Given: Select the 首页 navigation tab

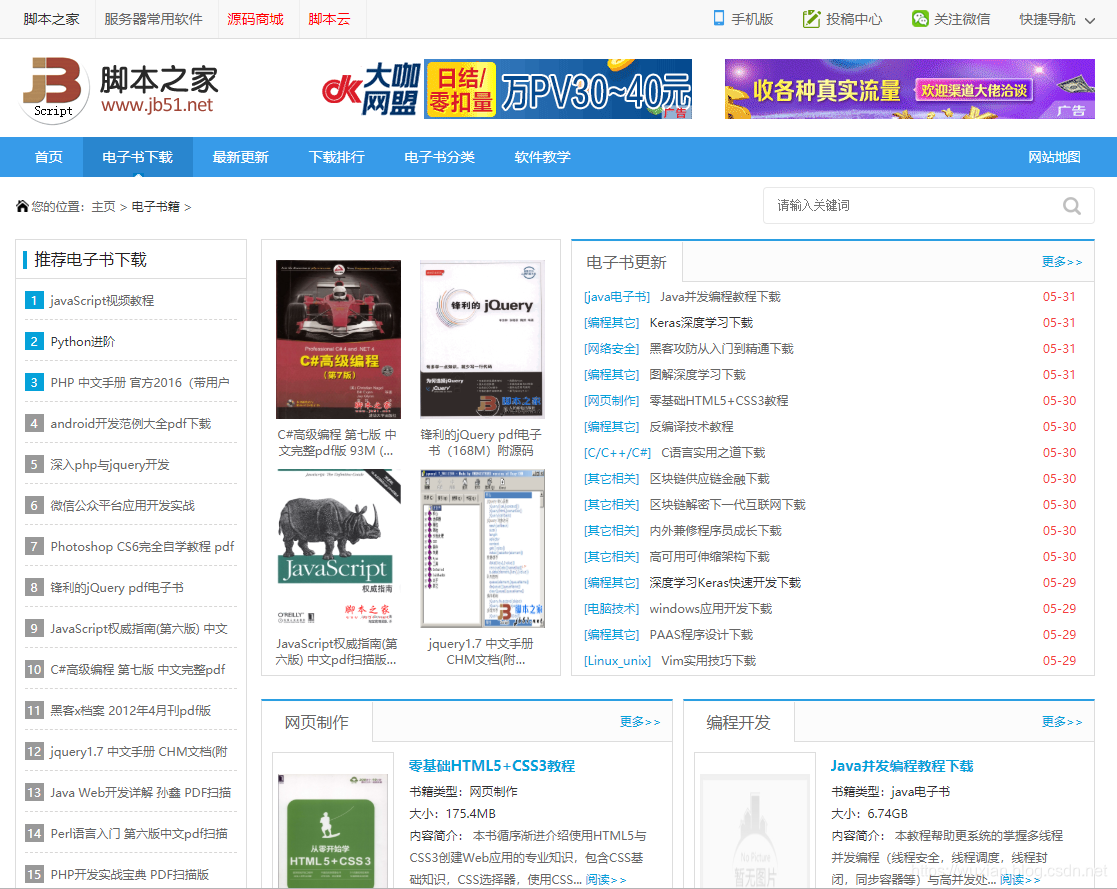Looking at the screenshot, I should (x=48, y=157).
